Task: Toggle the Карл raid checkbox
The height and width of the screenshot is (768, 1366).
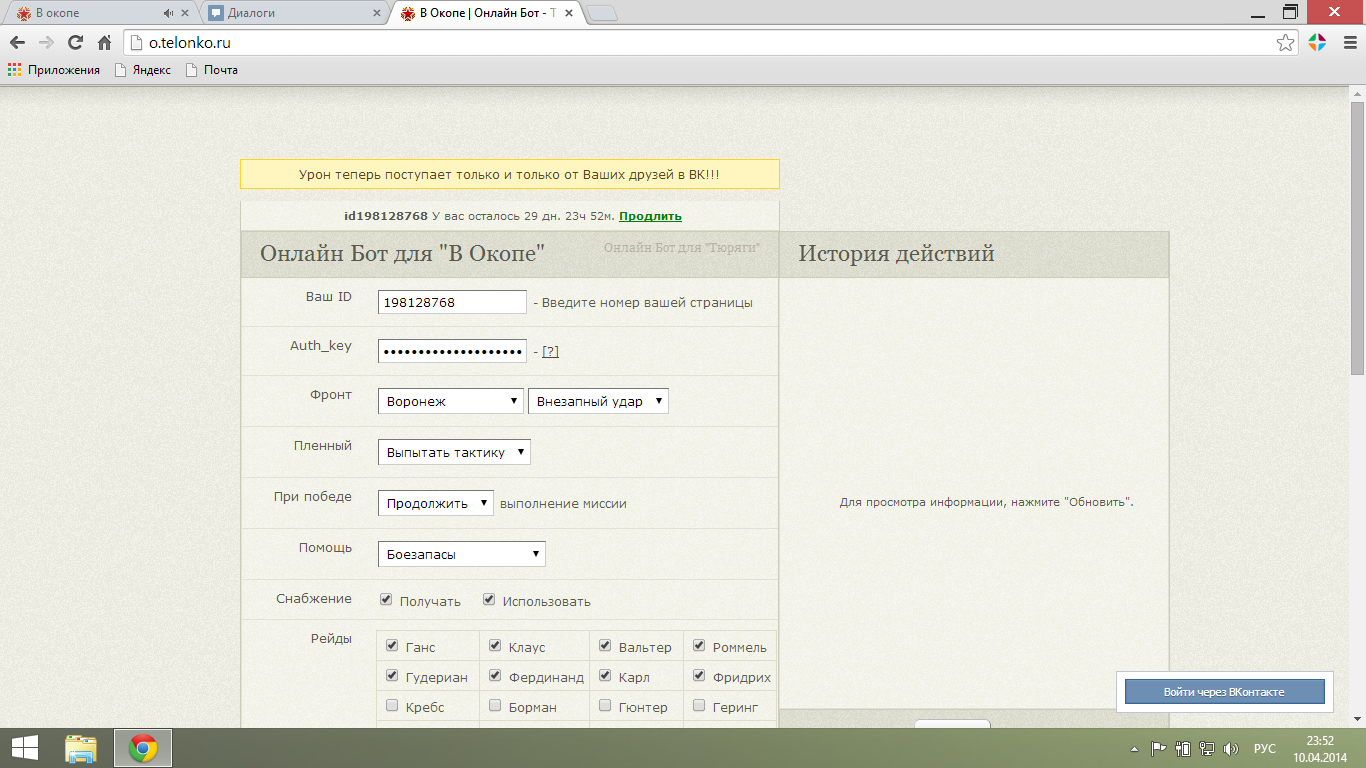Action: click(605, 676)
